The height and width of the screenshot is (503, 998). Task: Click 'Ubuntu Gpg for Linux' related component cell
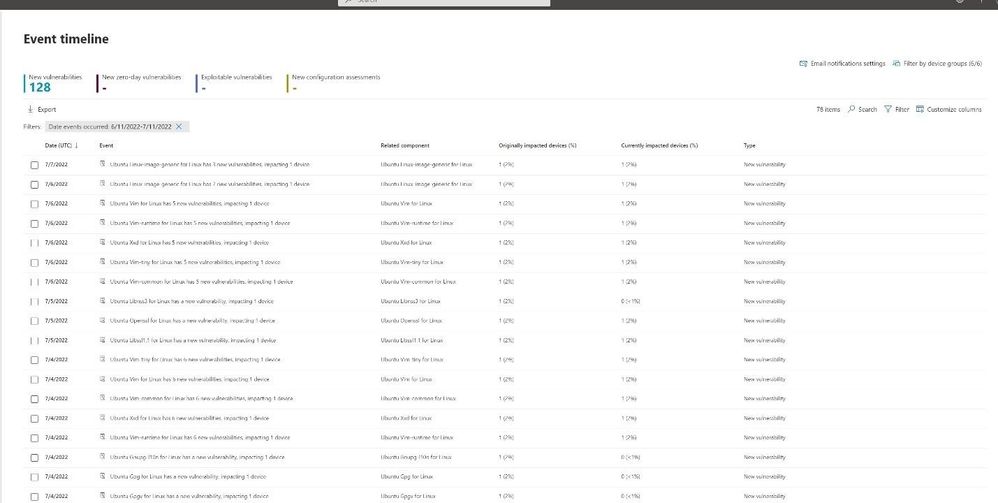pyautogui.click(x=407, y=476)
